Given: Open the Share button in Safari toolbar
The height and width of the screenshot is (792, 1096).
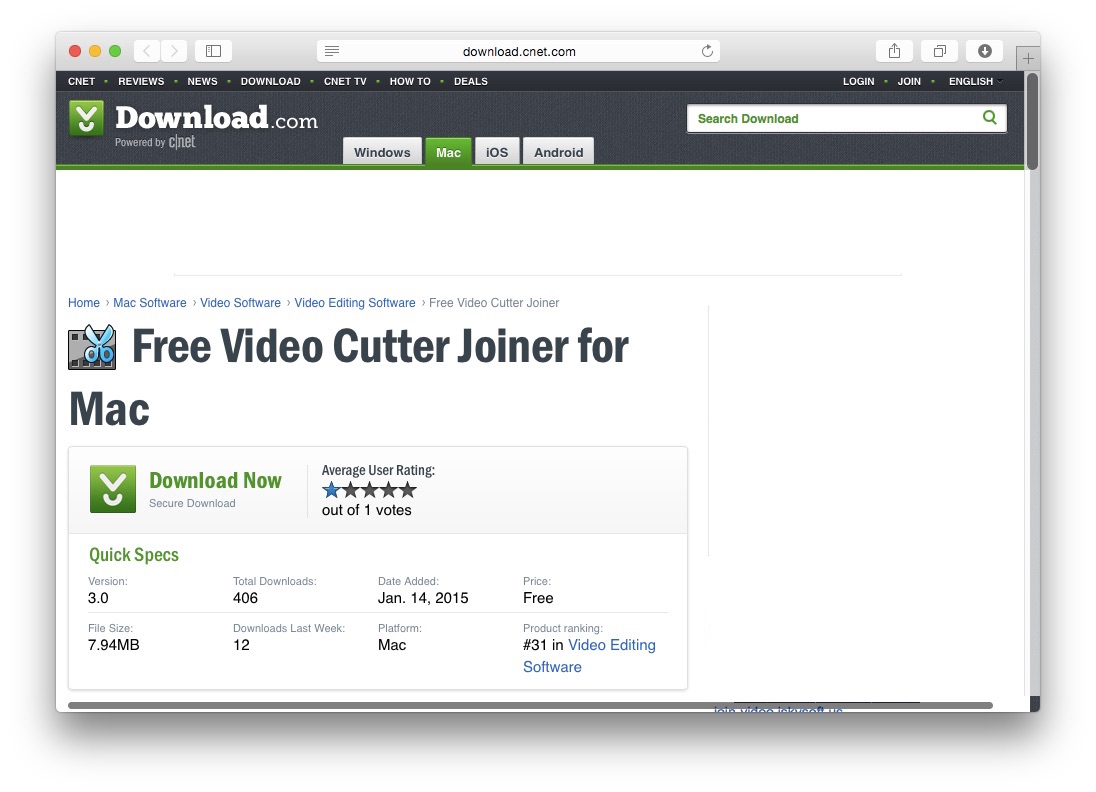Looking at the screenshot, I should [x=894, y=51].
